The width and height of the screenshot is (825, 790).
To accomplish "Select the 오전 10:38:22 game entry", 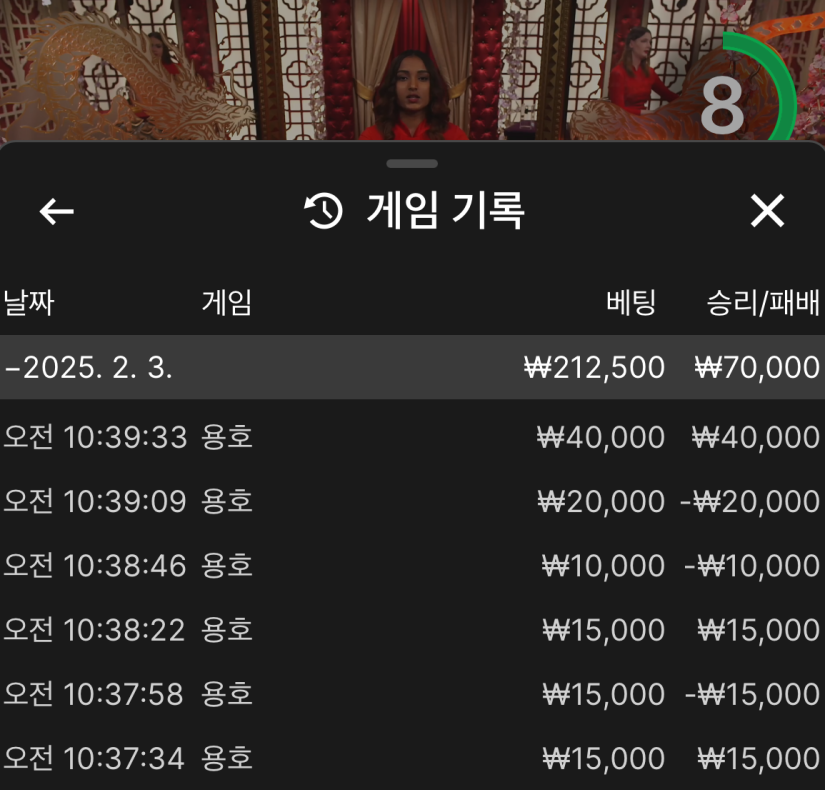I will [x=411, y=630].
